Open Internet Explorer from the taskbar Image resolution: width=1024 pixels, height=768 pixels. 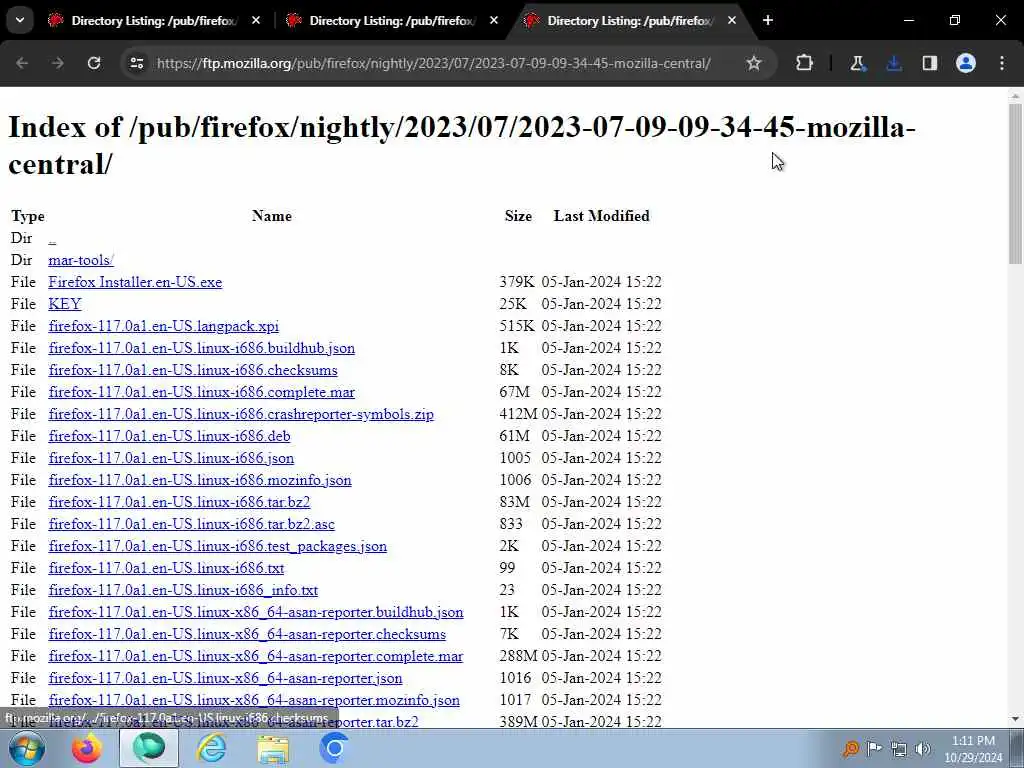[212, 748]
